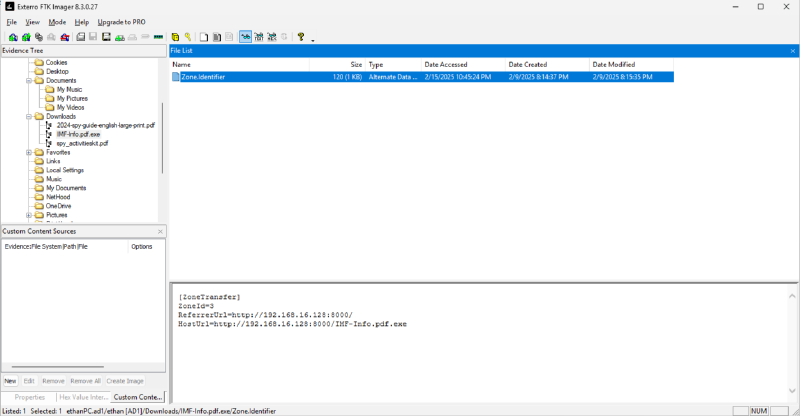Click Remove All Evidence Items toolbar icon
The width and height of the screenshot is (800, 416).
pyautogui.click(x=65, y=37)
